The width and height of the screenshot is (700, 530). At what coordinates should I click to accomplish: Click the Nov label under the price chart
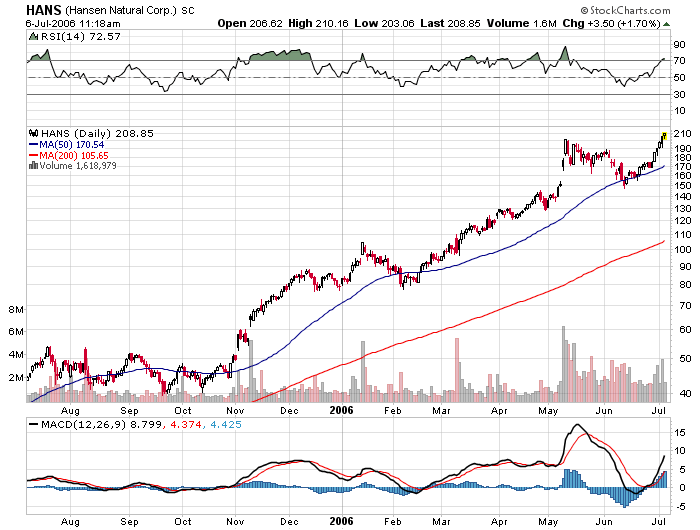(235, 411)
